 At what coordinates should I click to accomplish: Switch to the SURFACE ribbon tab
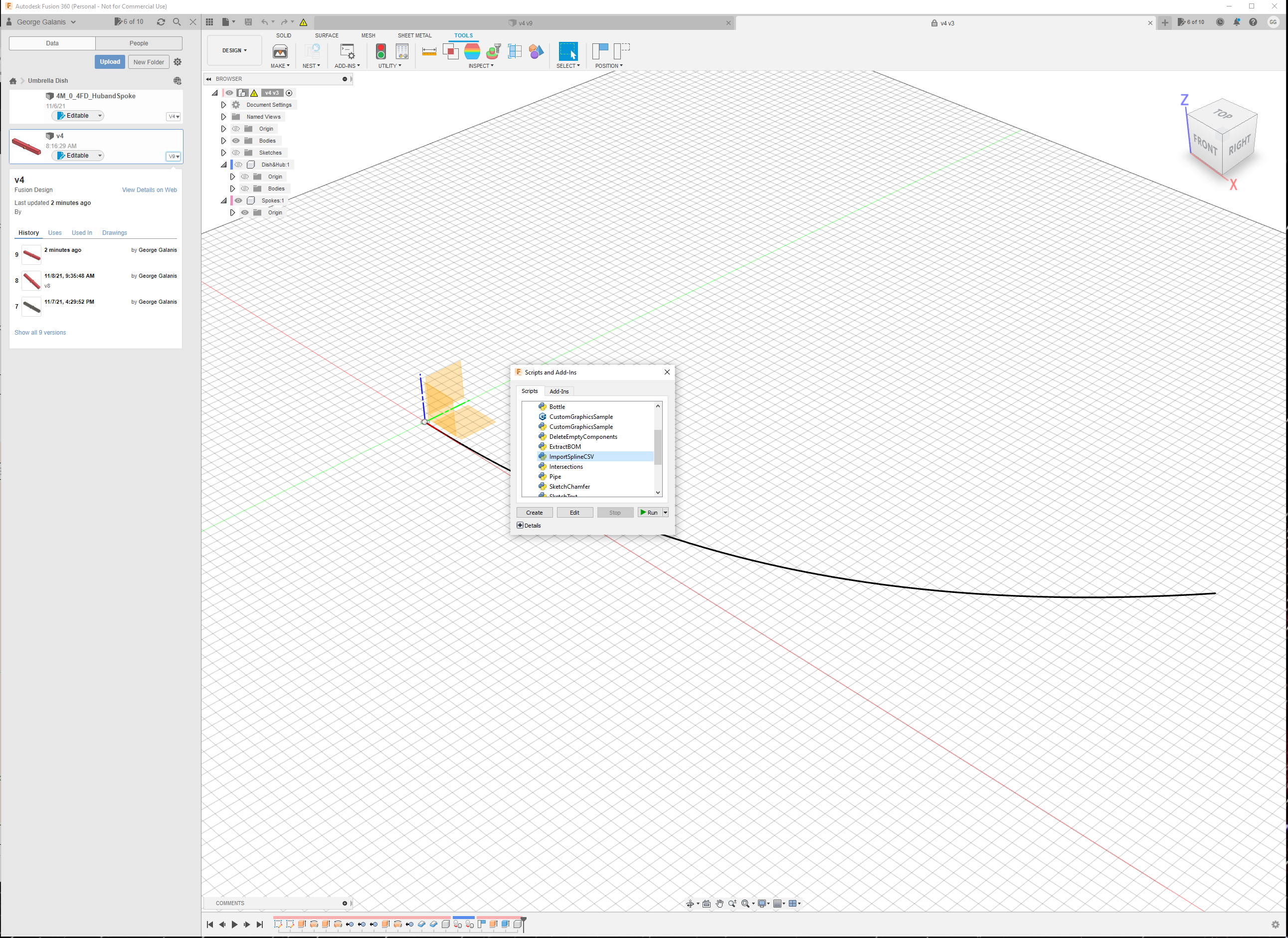(327, 36)
